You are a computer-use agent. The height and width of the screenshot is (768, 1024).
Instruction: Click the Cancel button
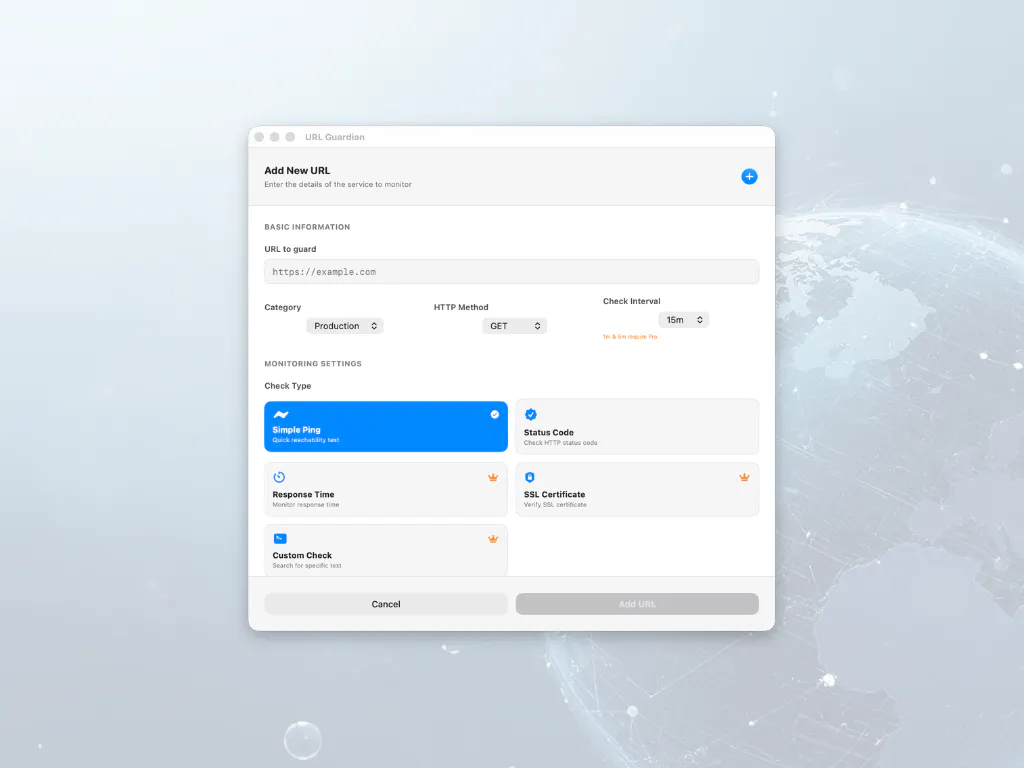[385, 604]
